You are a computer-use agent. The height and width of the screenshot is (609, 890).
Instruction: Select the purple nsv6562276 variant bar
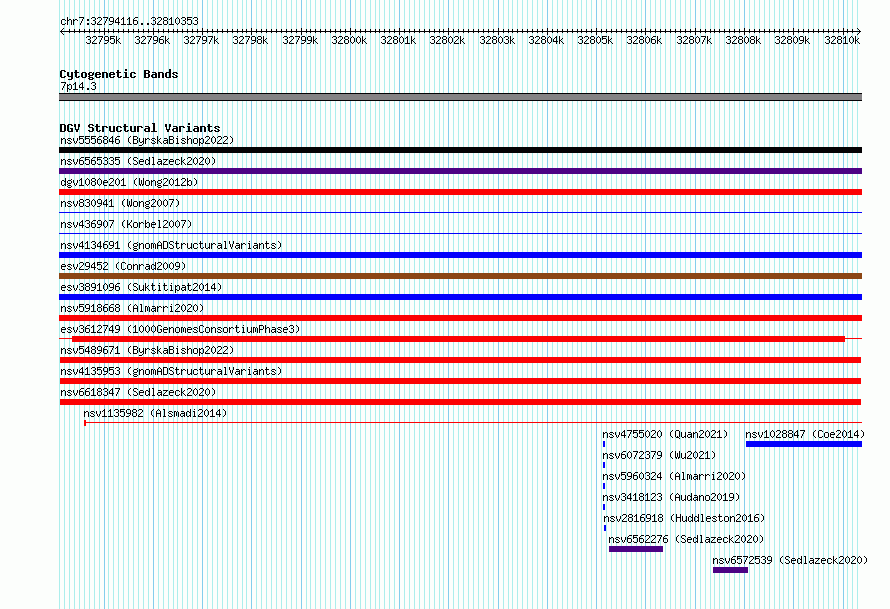(x=636, y=549)
